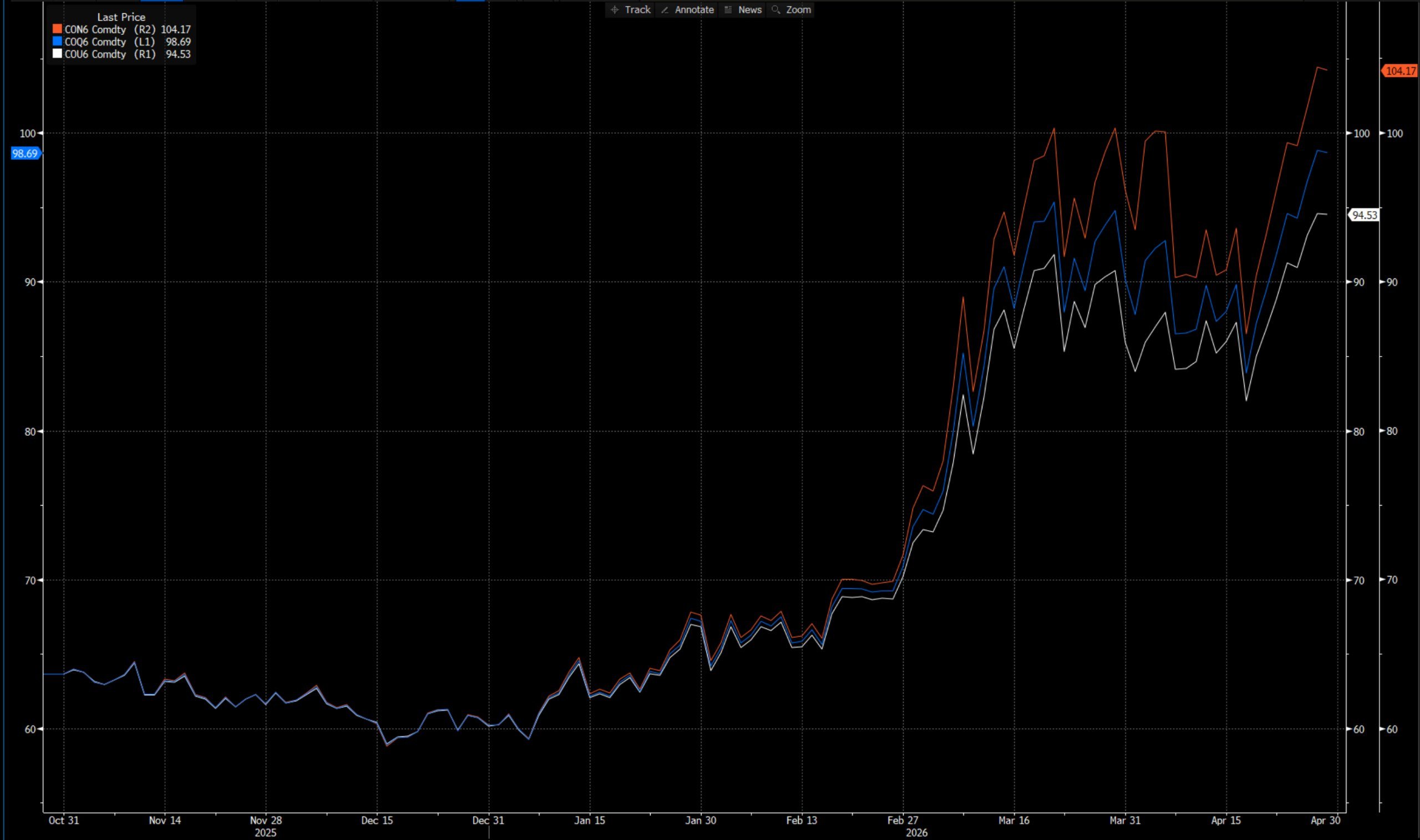The height and width of the screenshot is (840, 1420).
Task: Click the Annotate pencil icon
Action: point(665,9)
